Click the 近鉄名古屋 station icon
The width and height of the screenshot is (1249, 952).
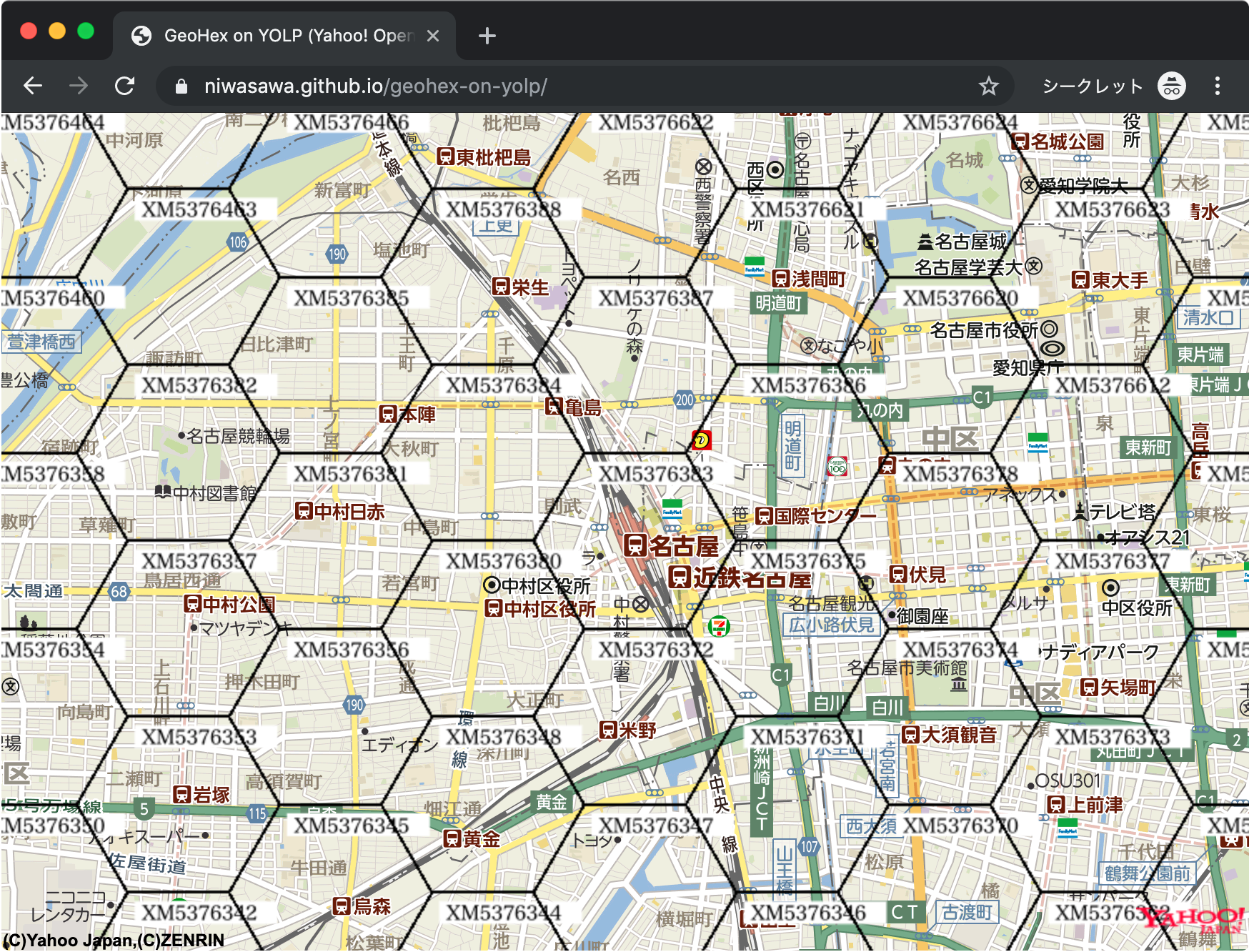[680, 577]
